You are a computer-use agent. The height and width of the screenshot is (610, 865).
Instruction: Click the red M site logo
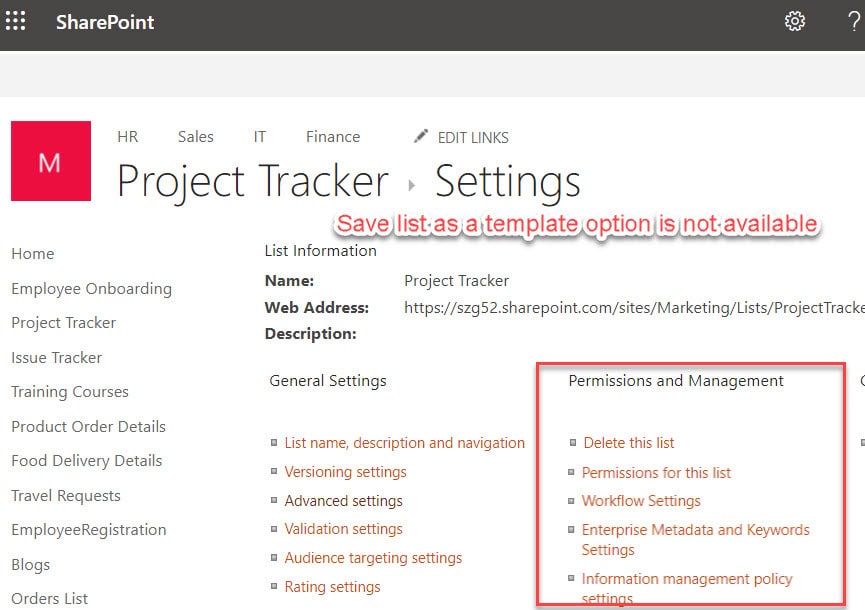(x=51, y=161)
